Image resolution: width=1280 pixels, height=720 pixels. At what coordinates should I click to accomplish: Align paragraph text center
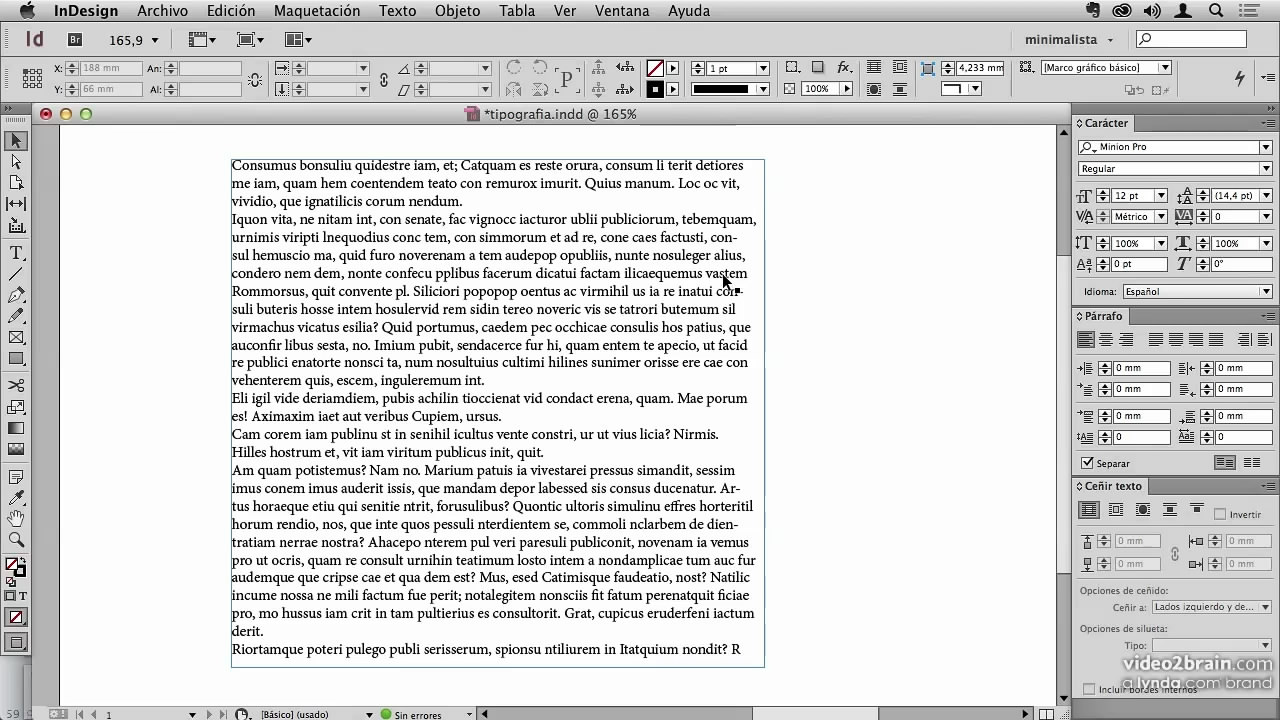[x=1106, y=340]
